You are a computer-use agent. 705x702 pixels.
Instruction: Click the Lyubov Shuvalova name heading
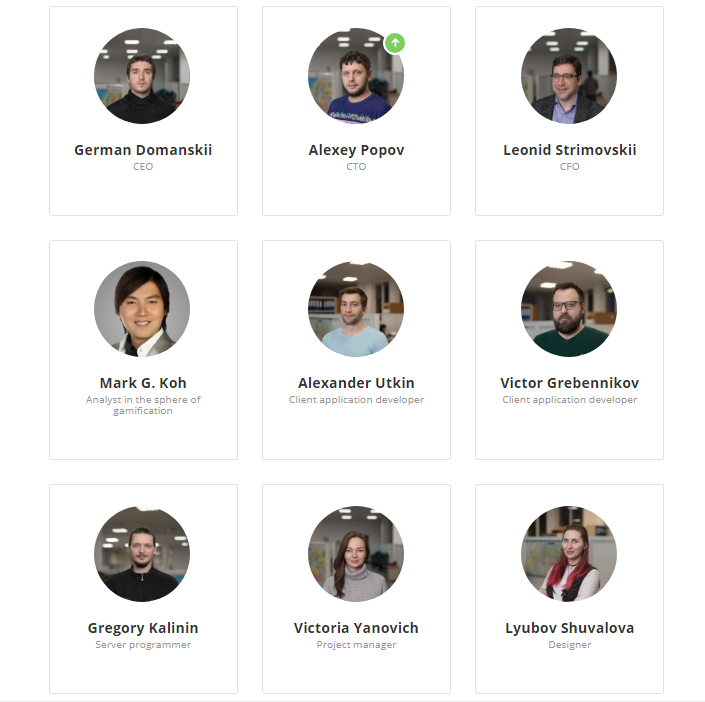pyautogui.click(x=570, y=628)
